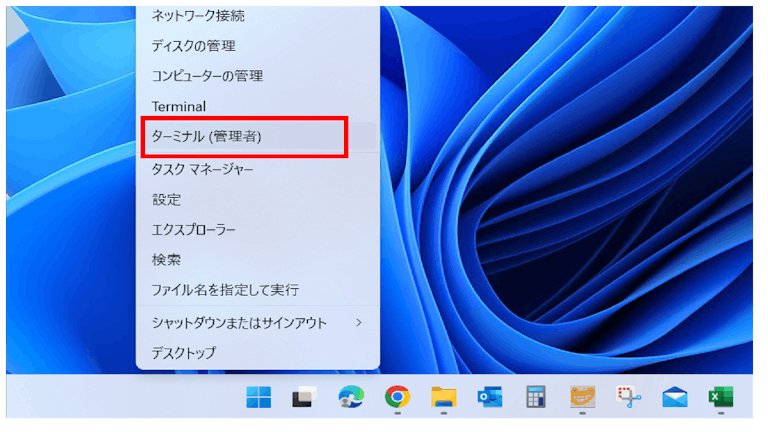Viewport: 768px width, 432px height.
Task: Launch Microsoft Edge from the taskbar
Action: pyautogui.click(x=351, y=397)
